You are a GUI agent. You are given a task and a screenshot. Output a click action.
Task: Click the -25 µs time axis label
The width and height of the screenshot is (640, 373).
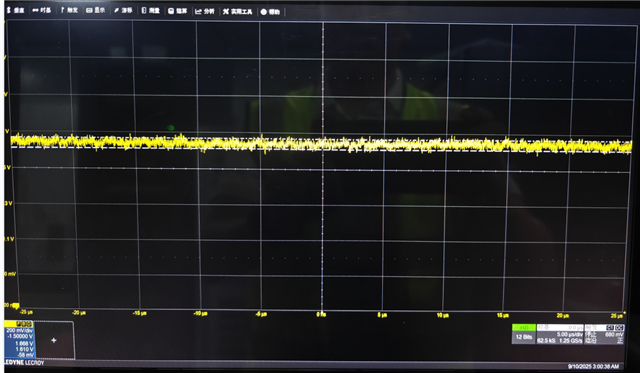pos(26,312)
